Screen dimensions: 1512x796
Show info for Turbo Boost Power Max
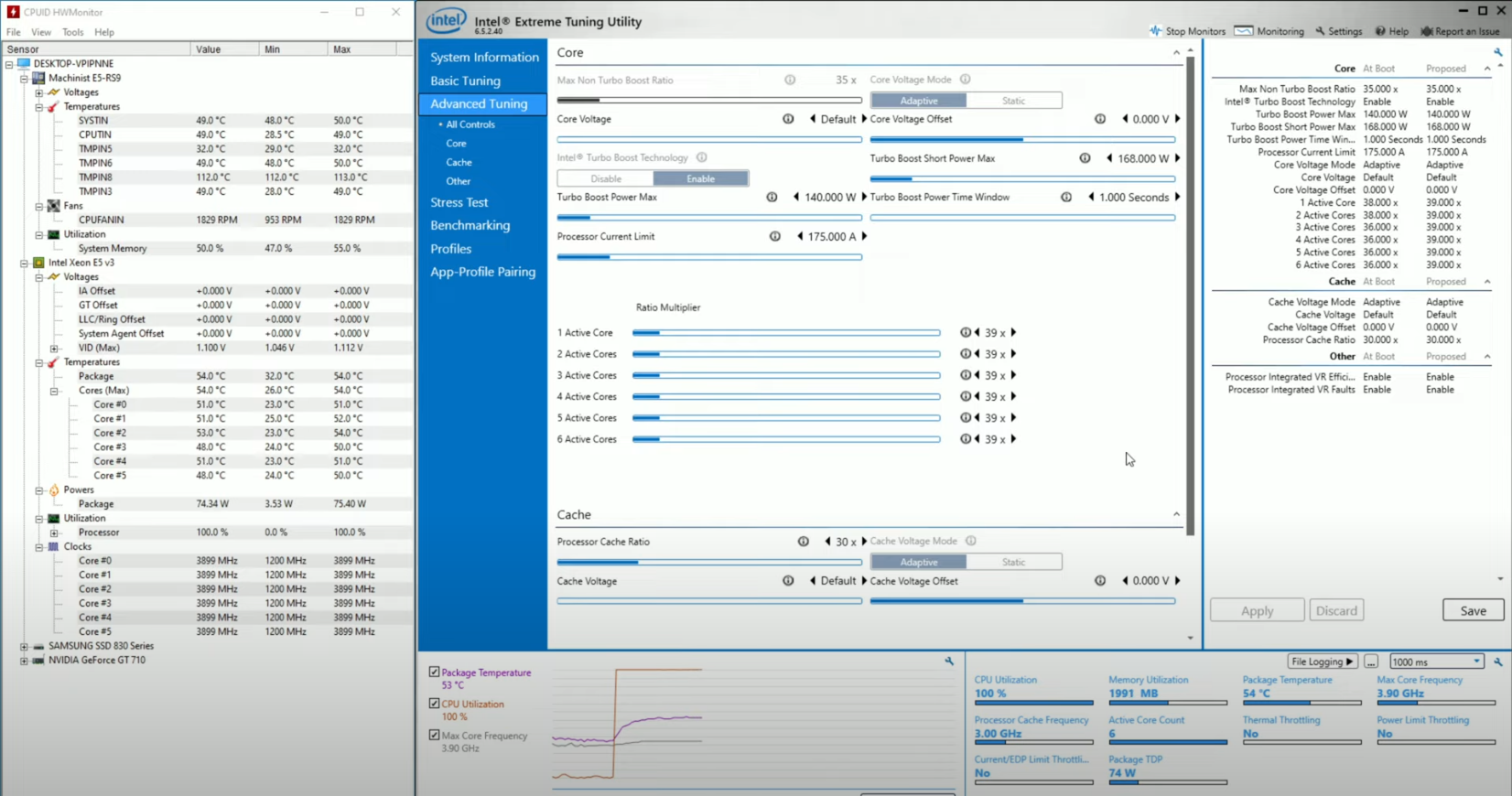point(772,197)
